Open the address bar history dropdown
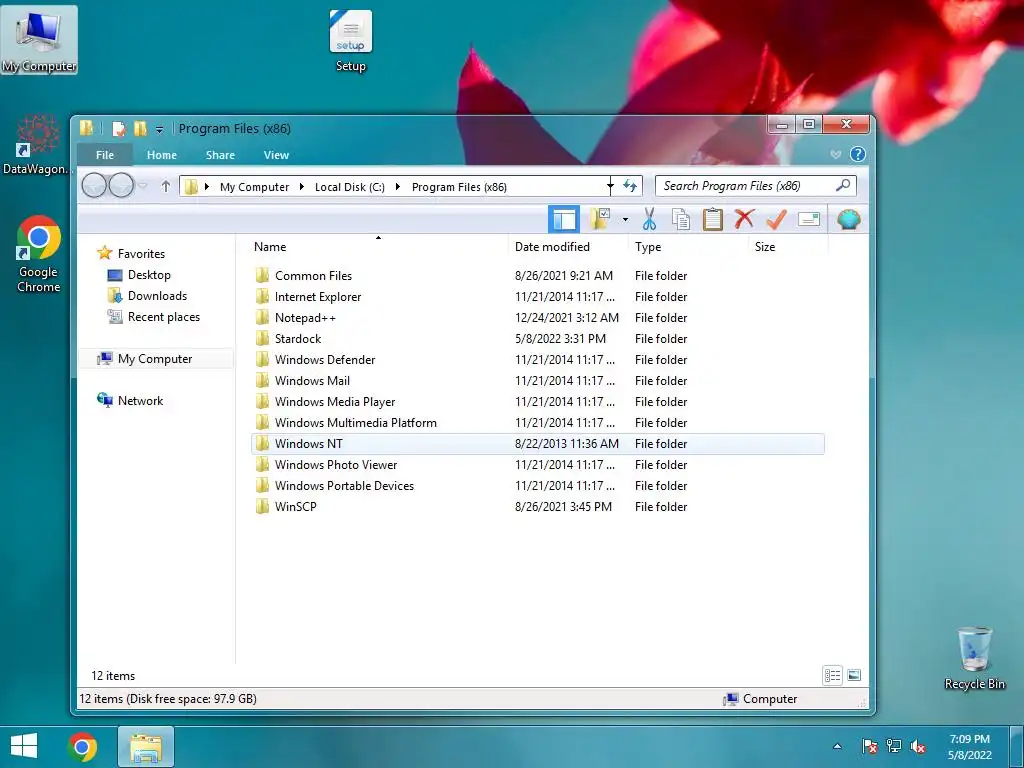The image size is (1024, 768). pyautogui.click(x=610, y=186)
